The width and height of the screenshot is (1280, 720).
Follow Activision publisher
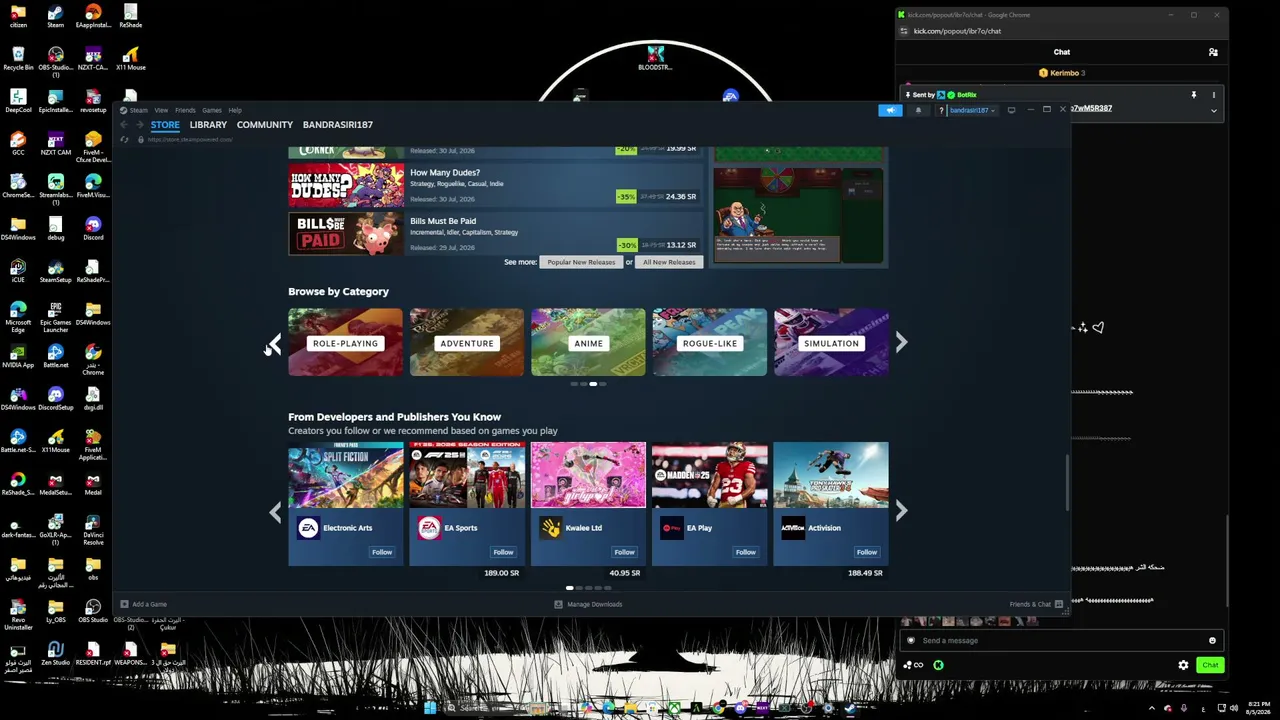pyautogui.click(x=867, y=552)
